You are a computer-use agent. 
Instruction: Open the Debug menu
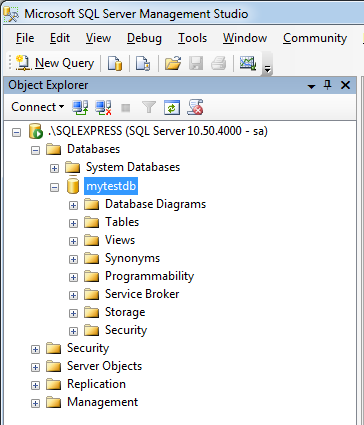144,38
